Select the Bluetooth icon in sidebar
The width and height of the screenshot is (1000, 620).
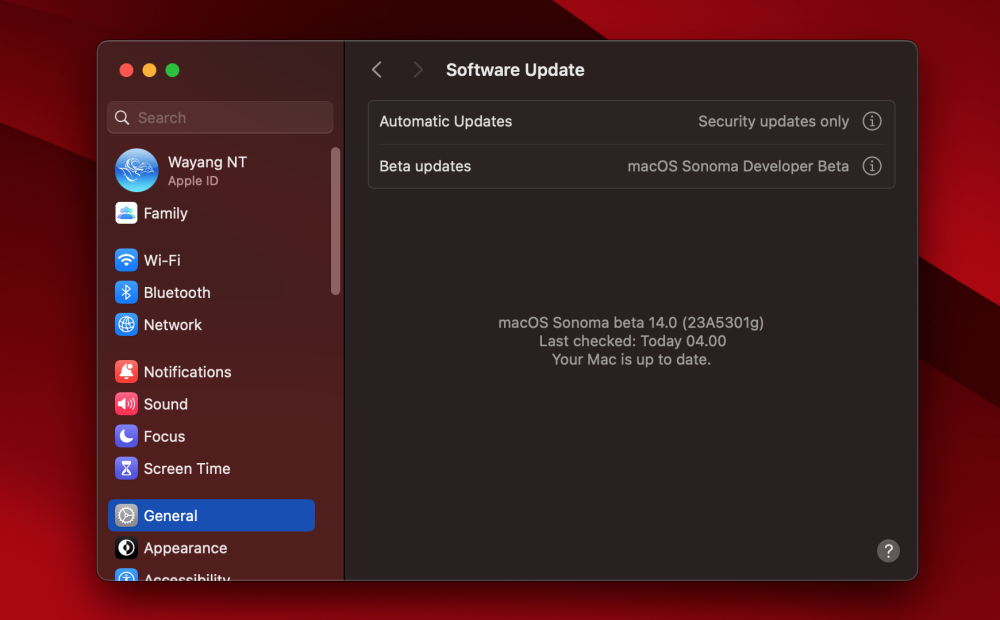pos(126,292)
